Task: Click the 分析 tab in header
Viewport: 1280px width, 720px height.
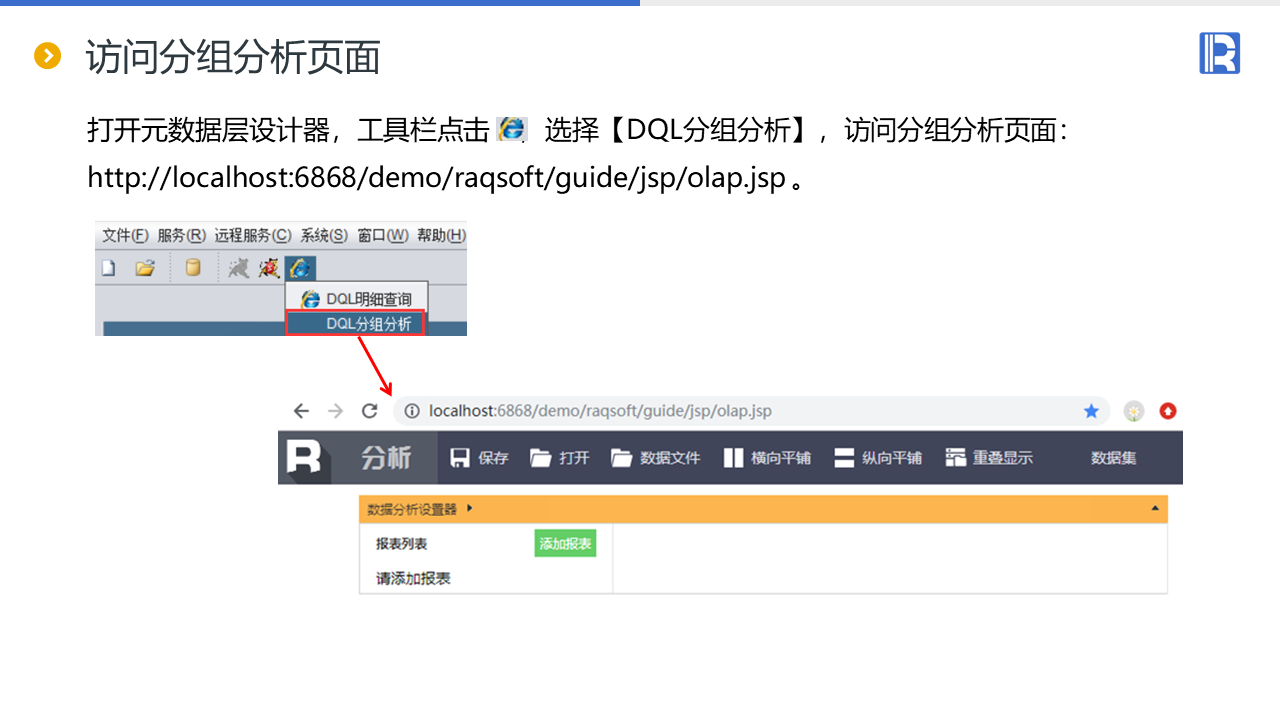Action: click(386, 458)
